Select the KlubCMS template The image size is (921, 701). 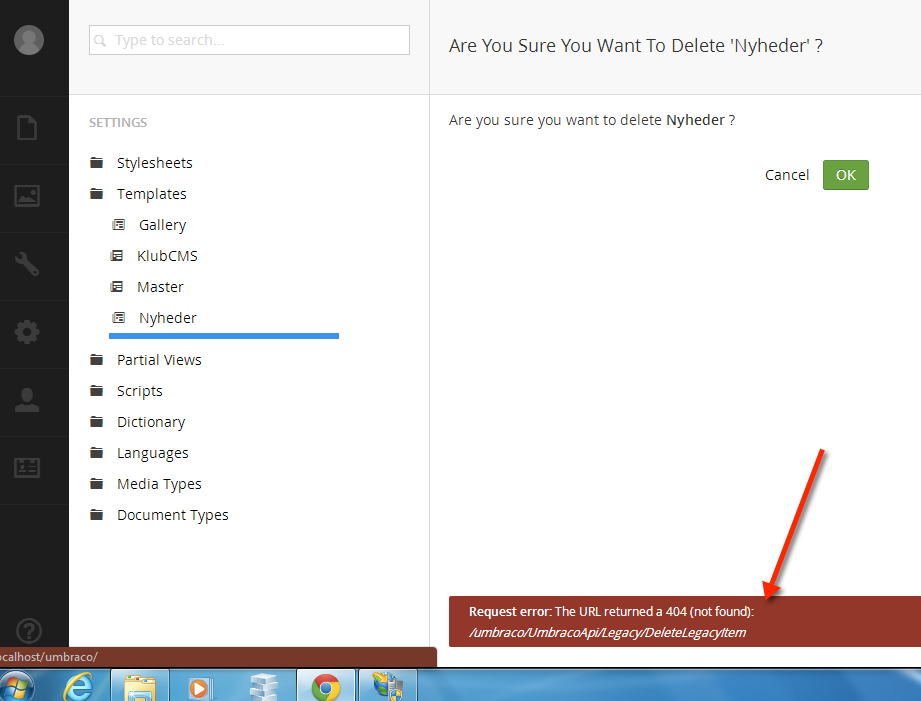click(x=167, y=256)
